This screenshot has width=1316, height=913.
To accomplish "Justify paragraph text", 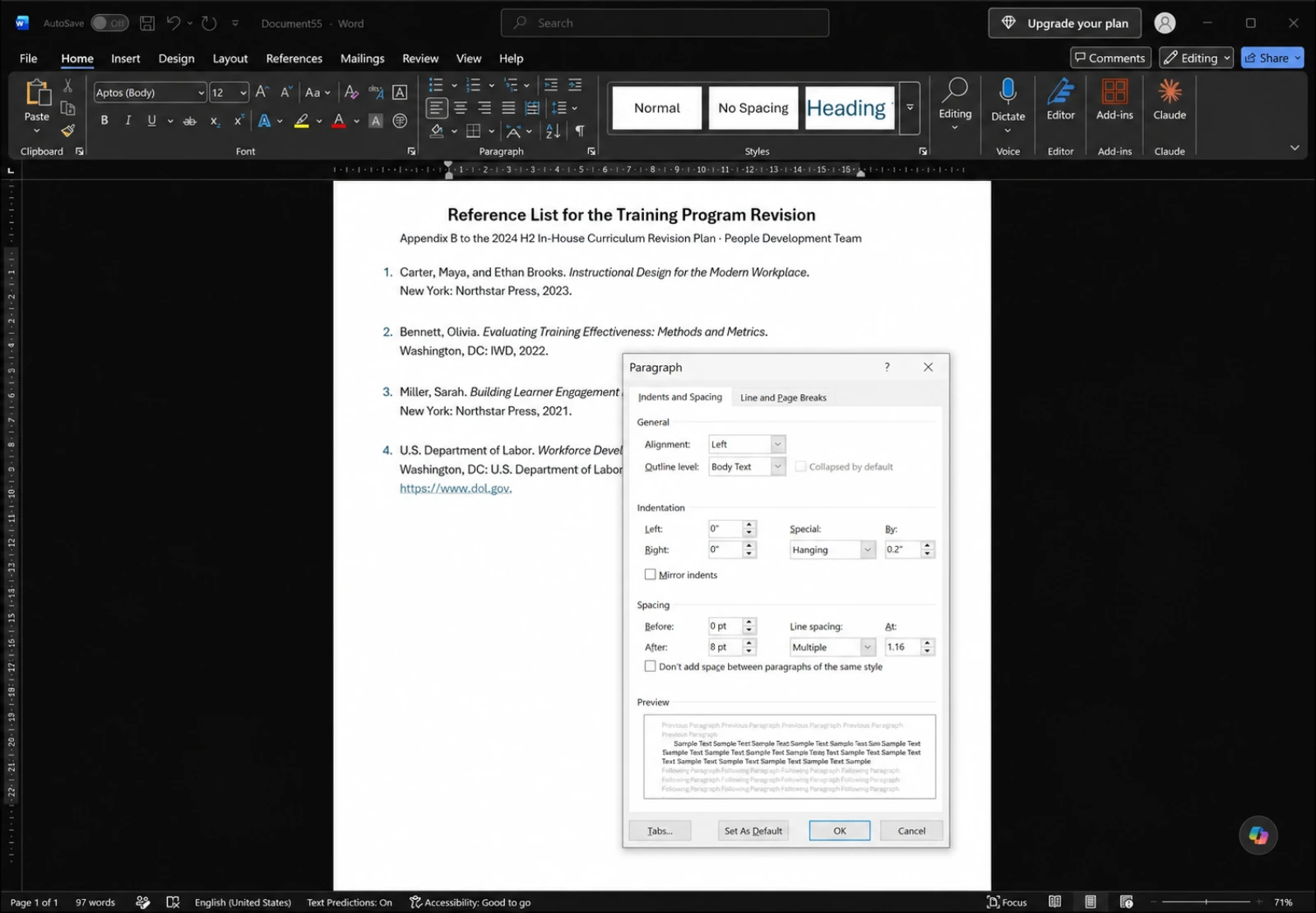I will click(x=508, y=108).
